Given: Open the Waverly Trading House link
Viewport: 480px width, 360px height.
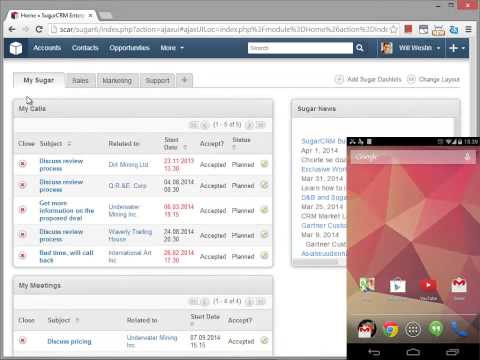Looking at the screenshot, I should point(130,235).
